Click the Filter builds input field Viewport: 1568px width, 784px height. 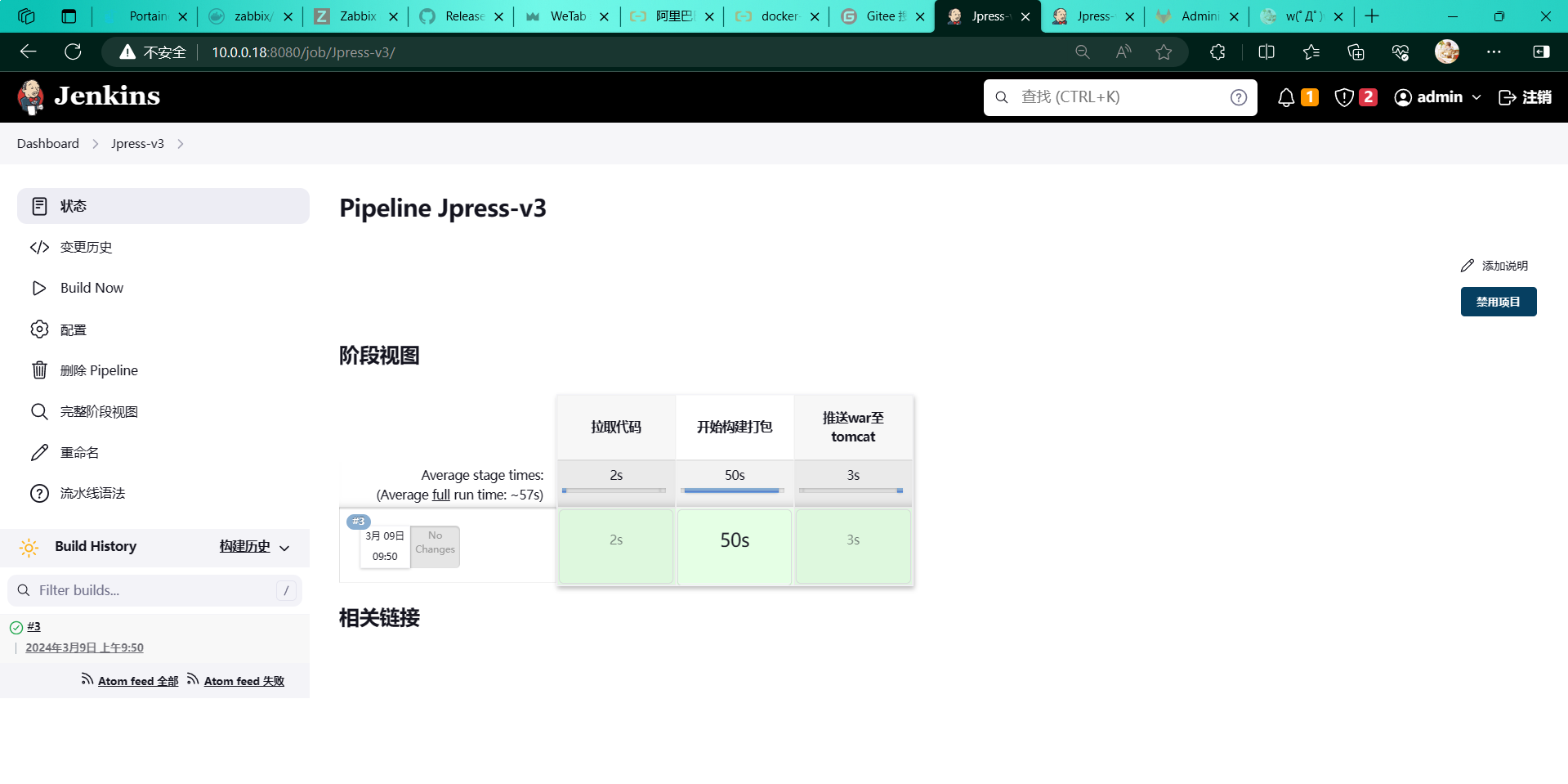pyautogui.click(x=155, y=590)
